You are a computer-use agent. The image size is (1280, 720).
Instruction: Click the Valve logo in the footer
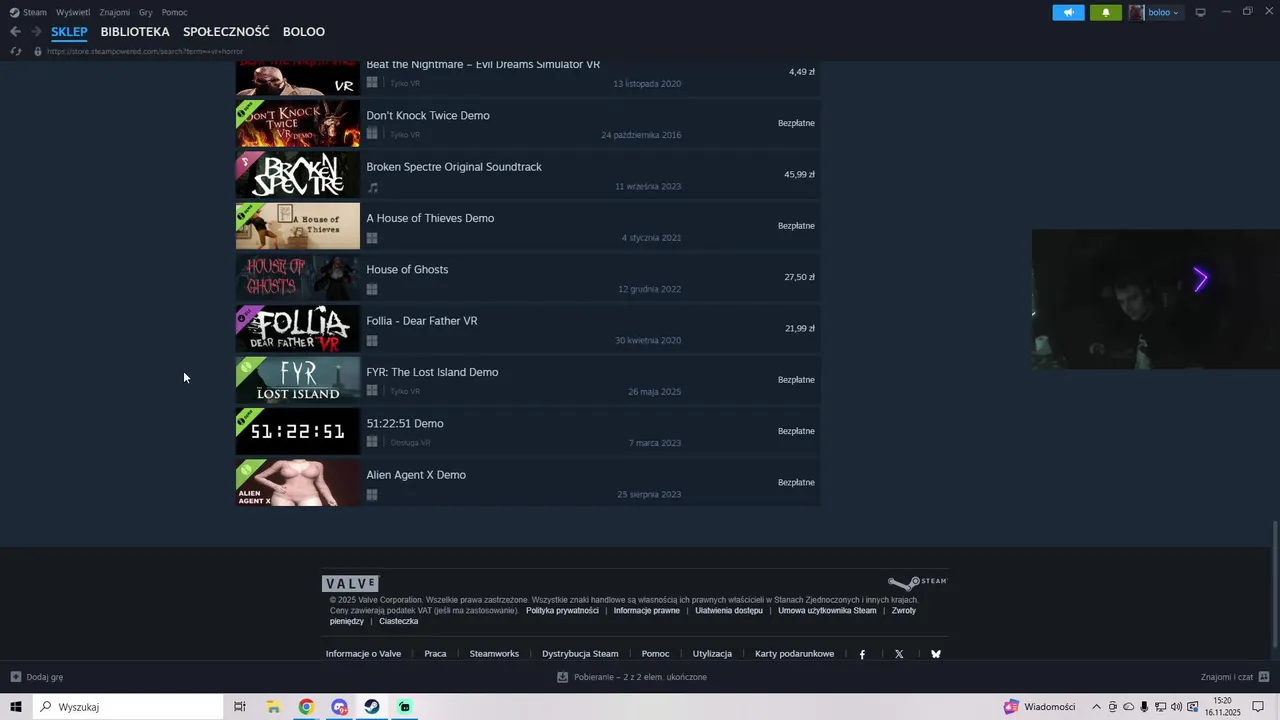click(350, 583)
